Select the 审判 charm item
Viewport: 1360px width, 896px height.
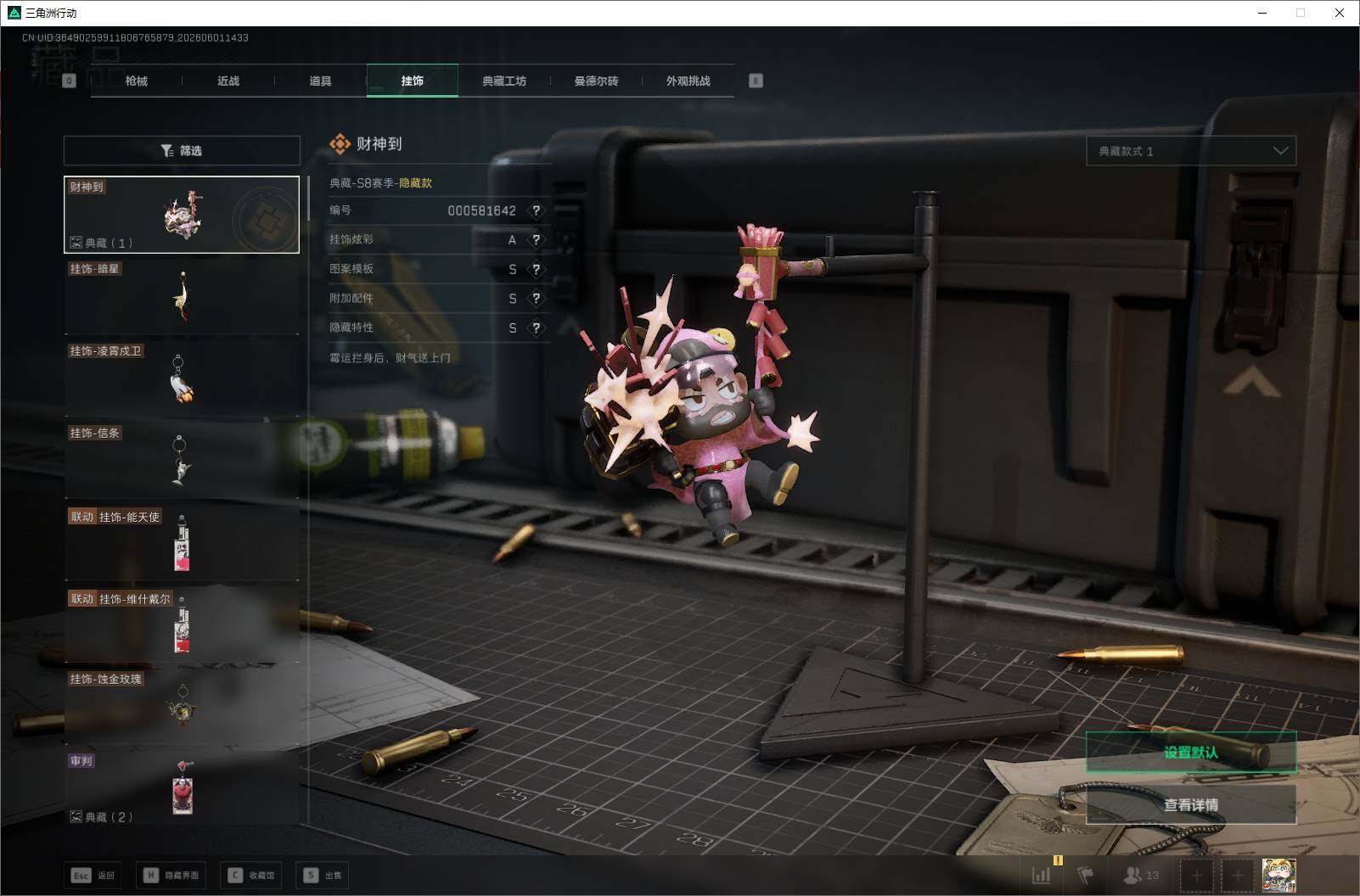(182, 788)
